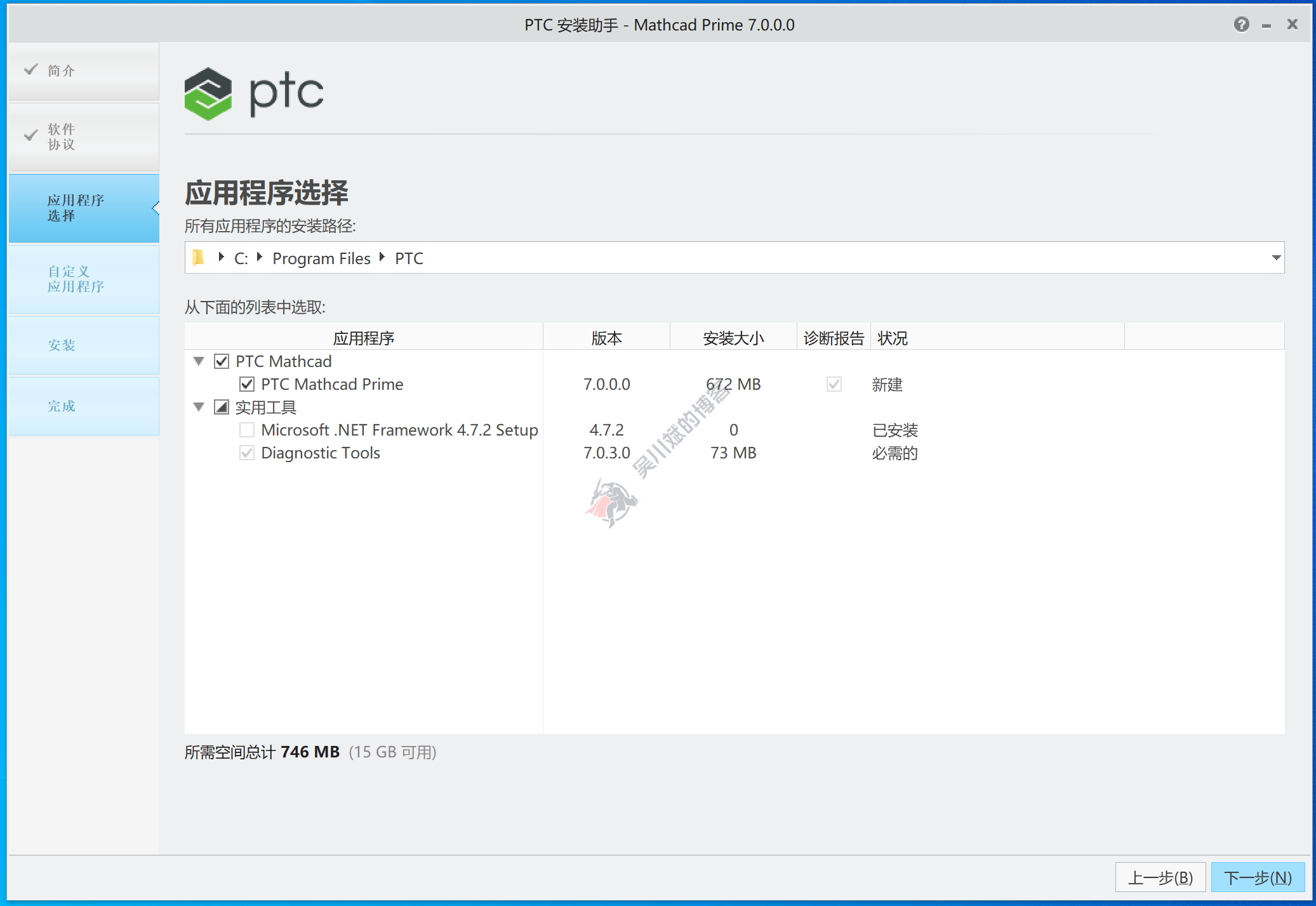The height and width of the screenshot is (906, 1316).
Task: Click the 新建 status cell
Action: (x=887, y=384)
